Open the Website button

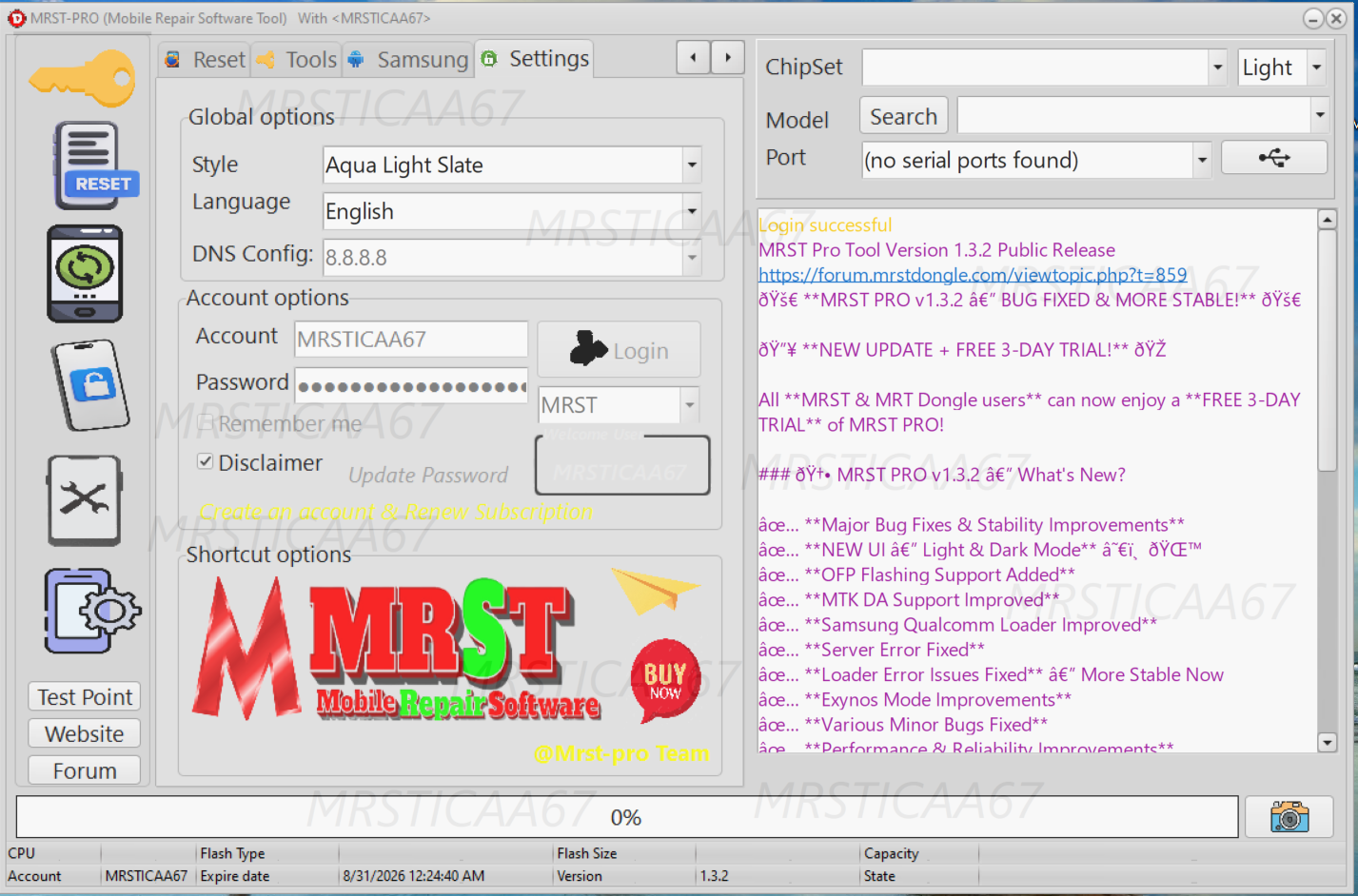pos(85,733)
